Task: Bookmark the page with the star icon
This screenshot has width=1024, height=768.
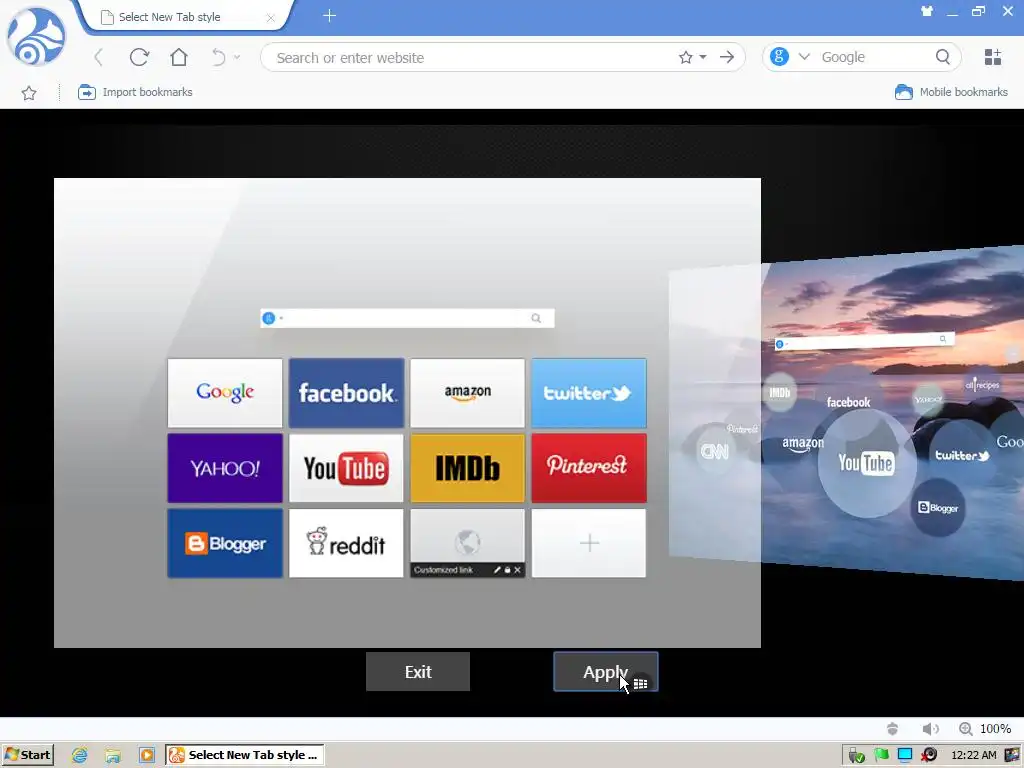Action: point(685,57)
